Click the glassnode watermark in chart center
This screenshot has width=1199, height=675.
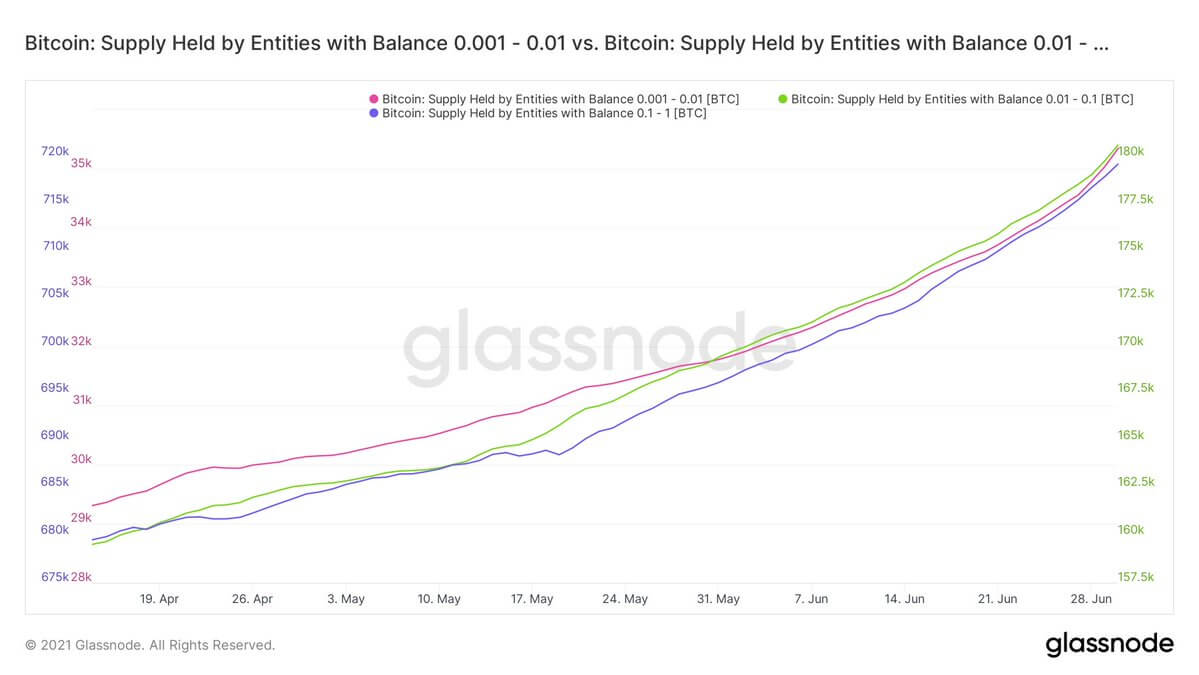[x=600, y=346]
